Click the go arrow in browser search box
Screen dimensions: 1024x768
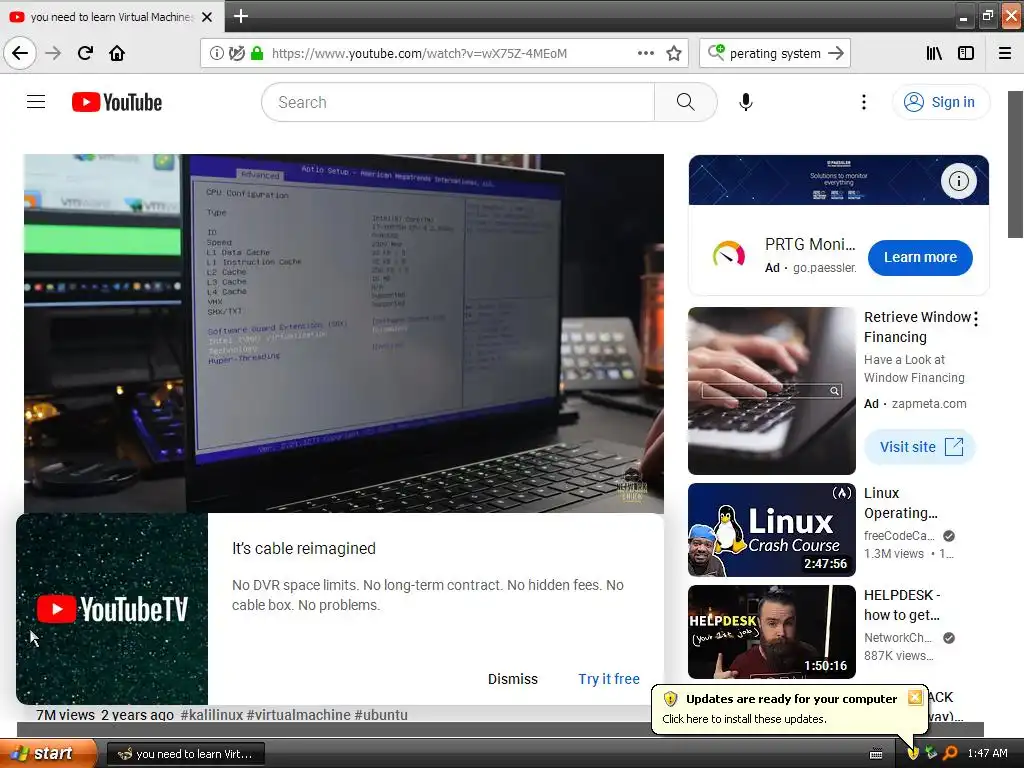pyautogui.click(x=836, y=53)
